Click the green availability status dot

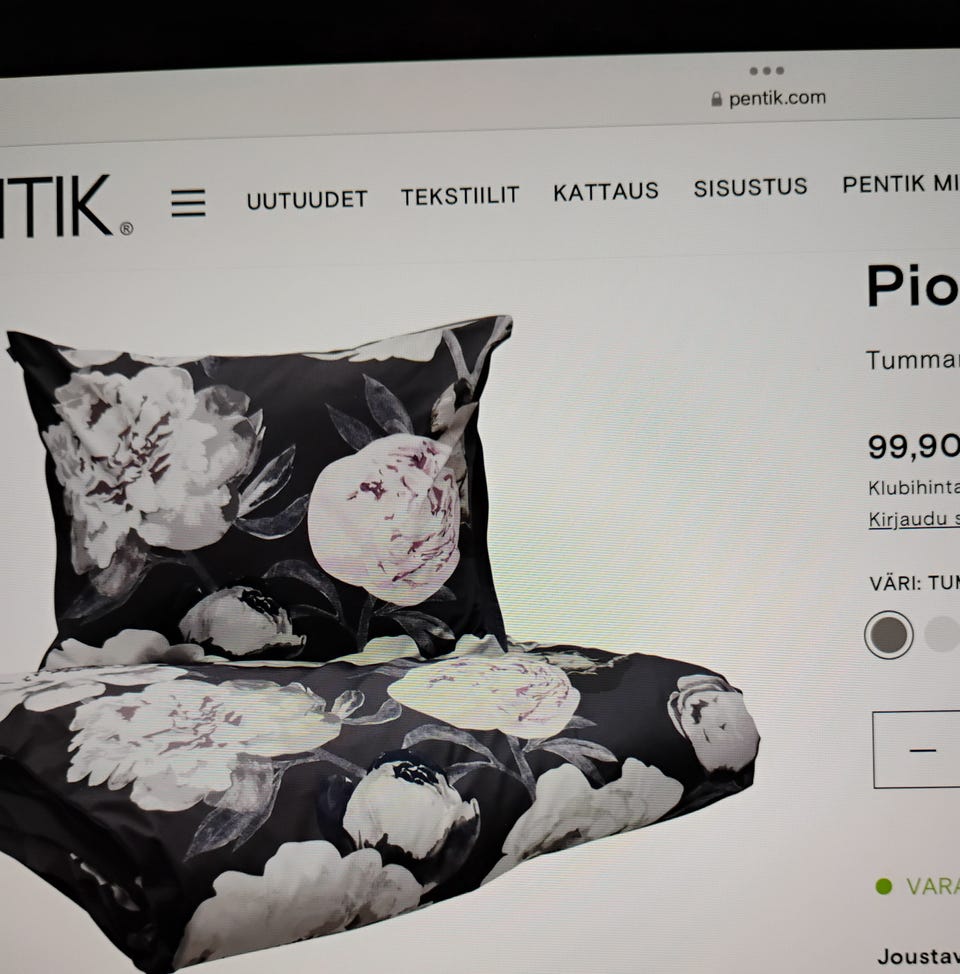[883, 886]
